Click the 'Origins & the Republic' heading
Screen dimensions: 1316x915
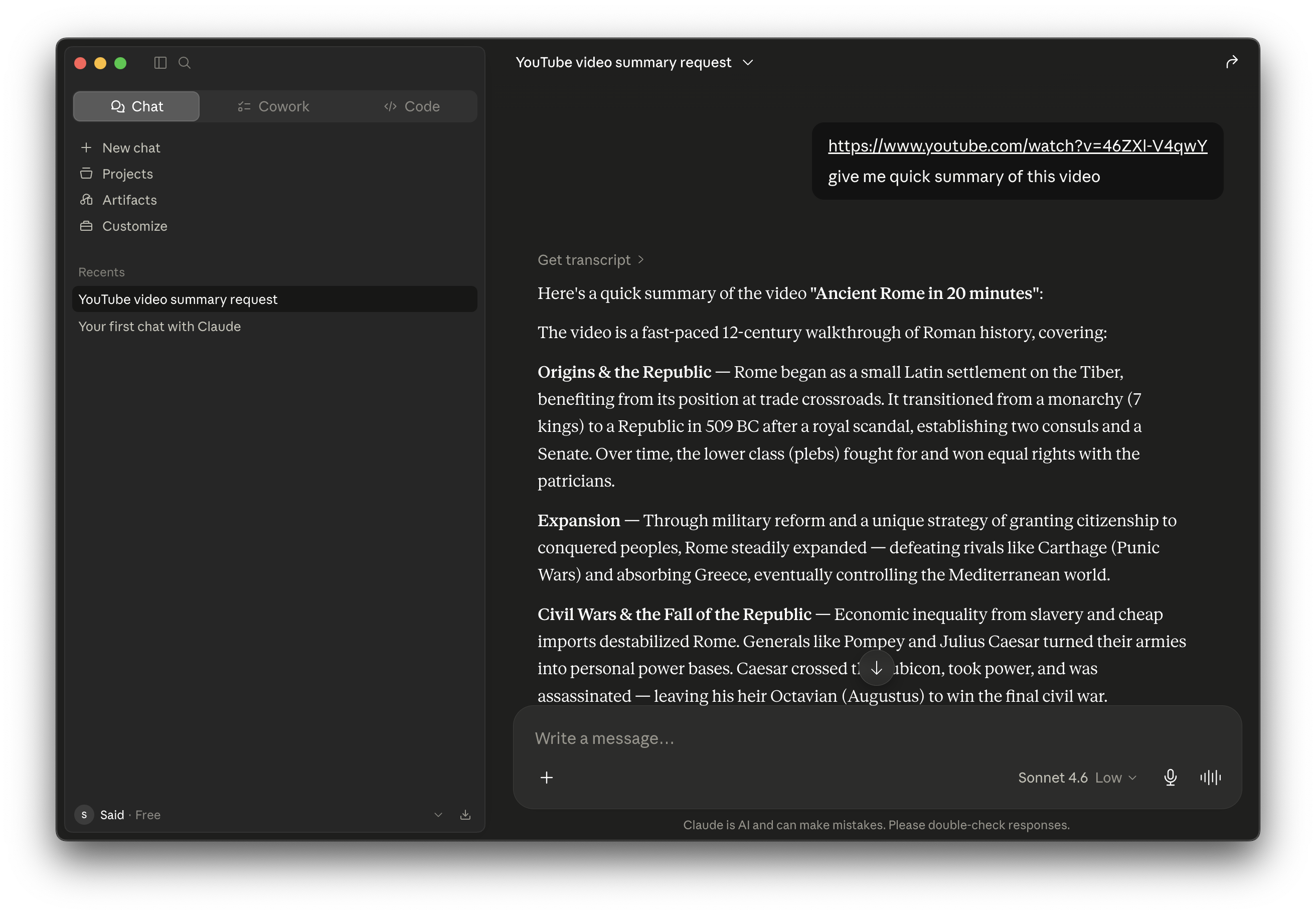(x=624, y=372)
